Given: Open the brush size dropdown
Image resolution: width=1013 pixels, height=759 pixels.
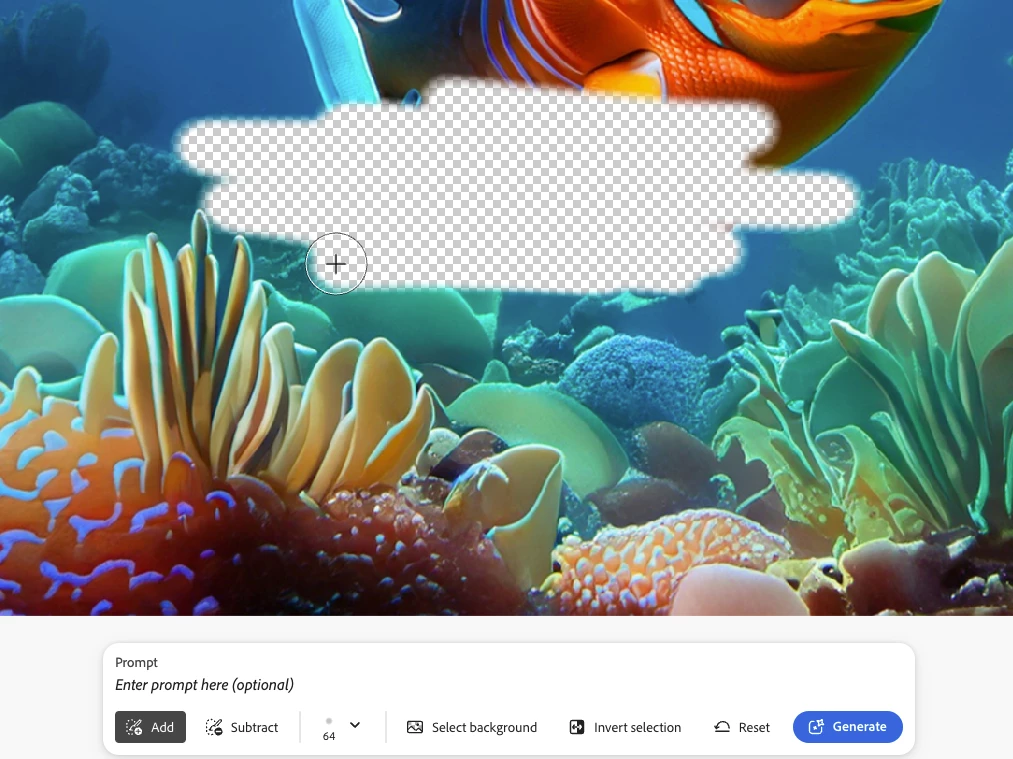Looking at the screenshot, I should 355,725.
